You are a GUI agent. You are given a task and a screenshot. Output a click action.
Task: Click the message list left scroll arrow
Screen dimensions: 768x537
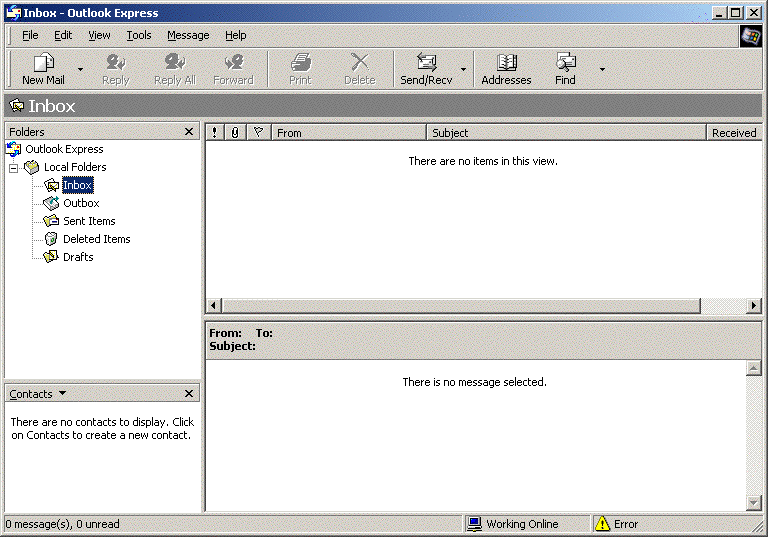click(x=214, y=306)
